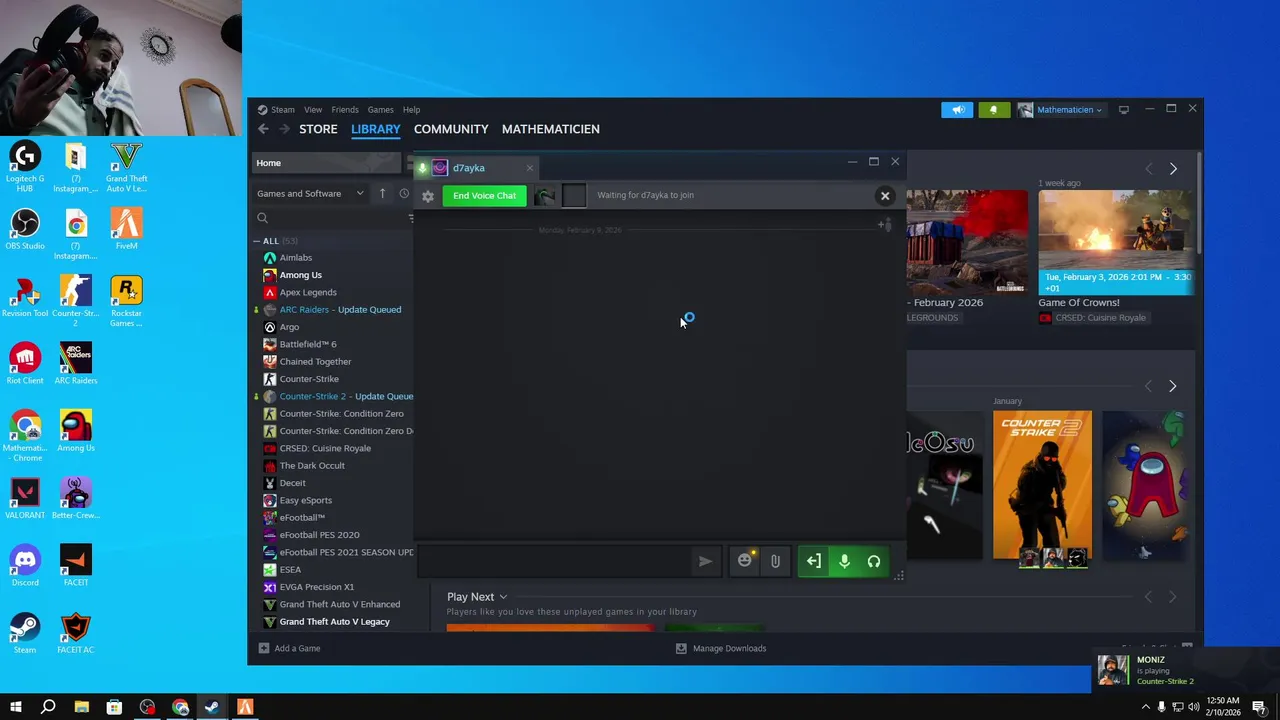Open the Windows Start menu
This screenshot has height=720, width=1280.
(16, 707)
